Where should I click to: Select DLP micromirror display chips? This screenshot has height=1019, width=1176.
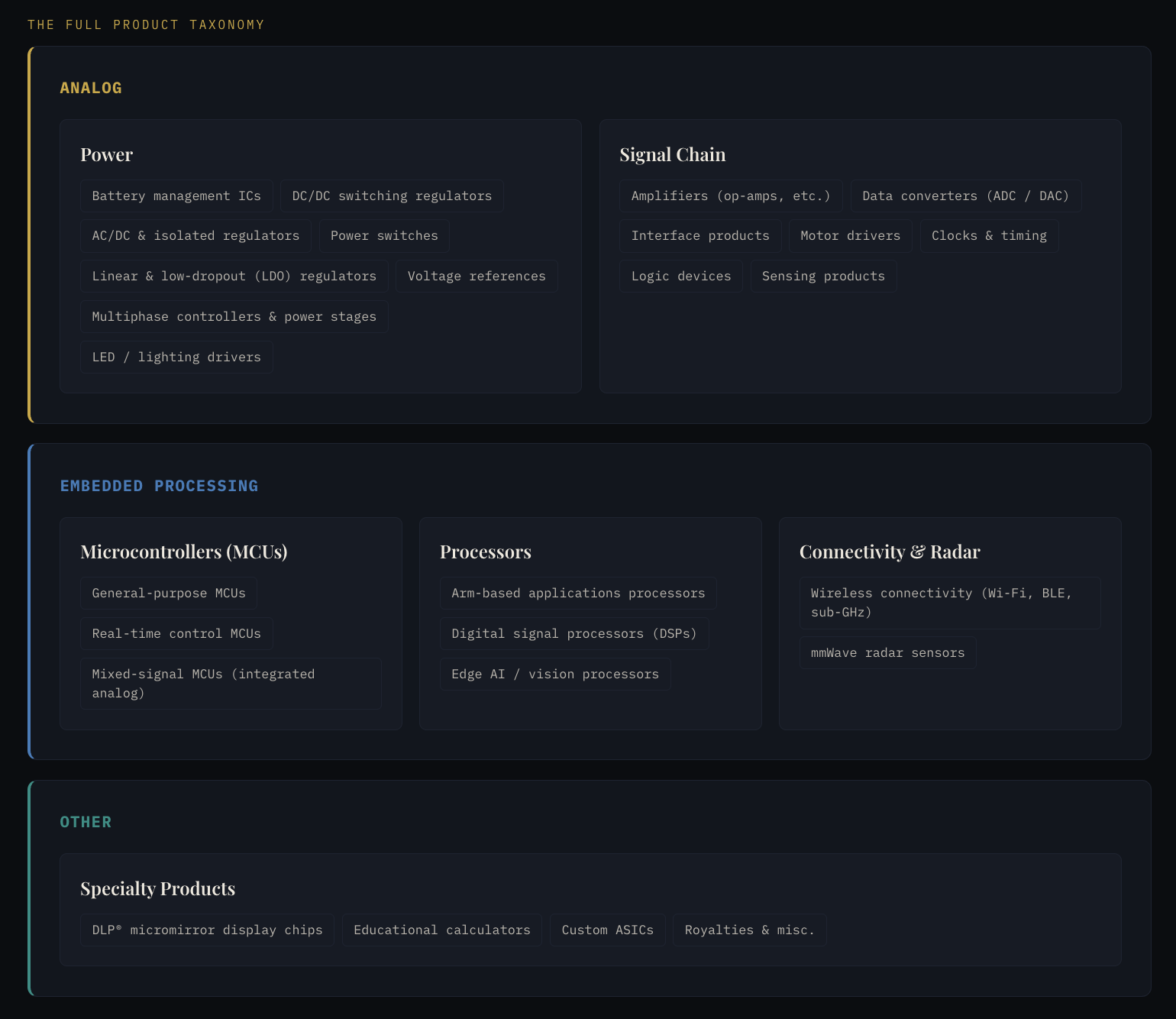click(x=208, y=930)
